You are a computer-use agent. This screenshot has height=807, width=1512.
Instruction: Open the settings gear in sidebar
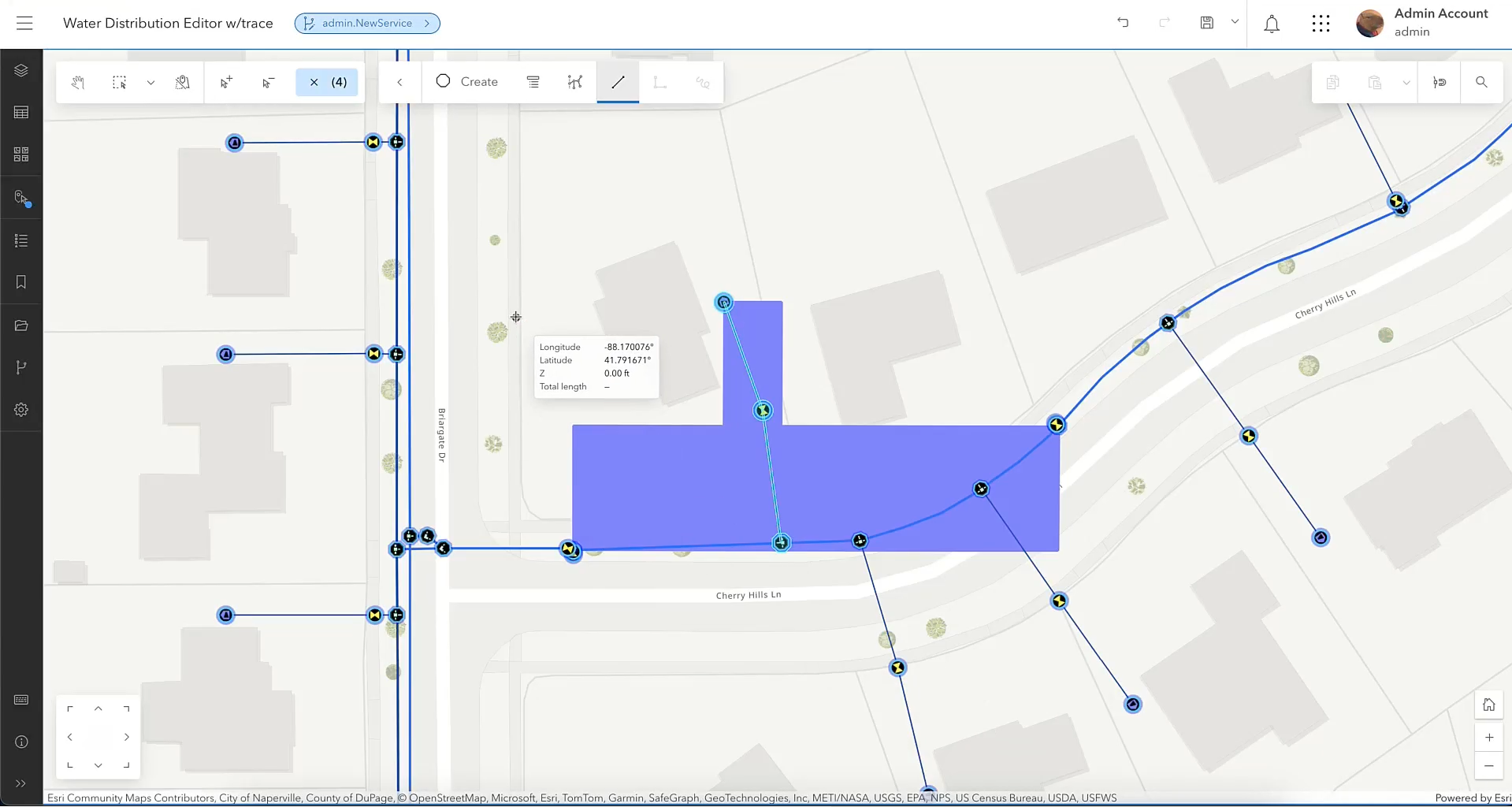click(21, 410)
